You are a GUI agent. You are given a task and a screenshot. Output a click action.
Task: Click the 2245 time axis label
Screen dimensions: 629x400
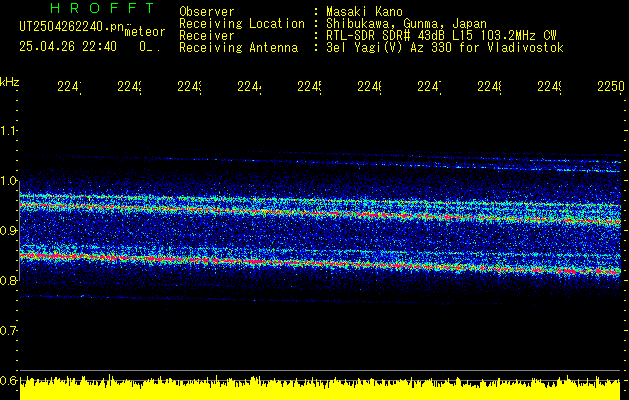coord(309,86)
